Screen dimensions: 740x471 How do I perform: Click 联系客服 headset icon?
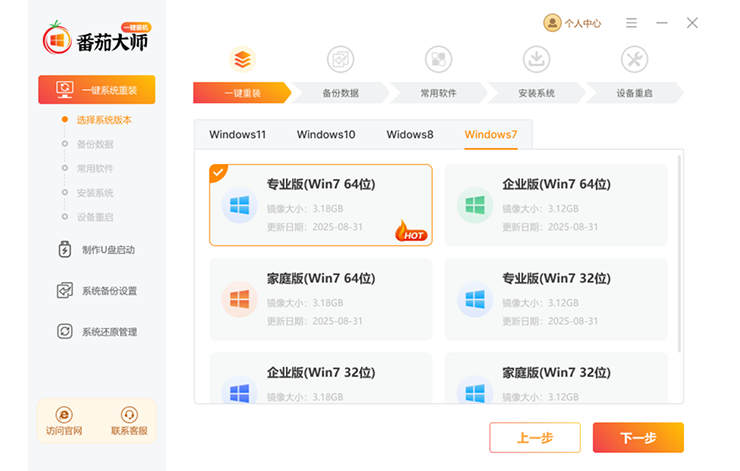point(129,415)
